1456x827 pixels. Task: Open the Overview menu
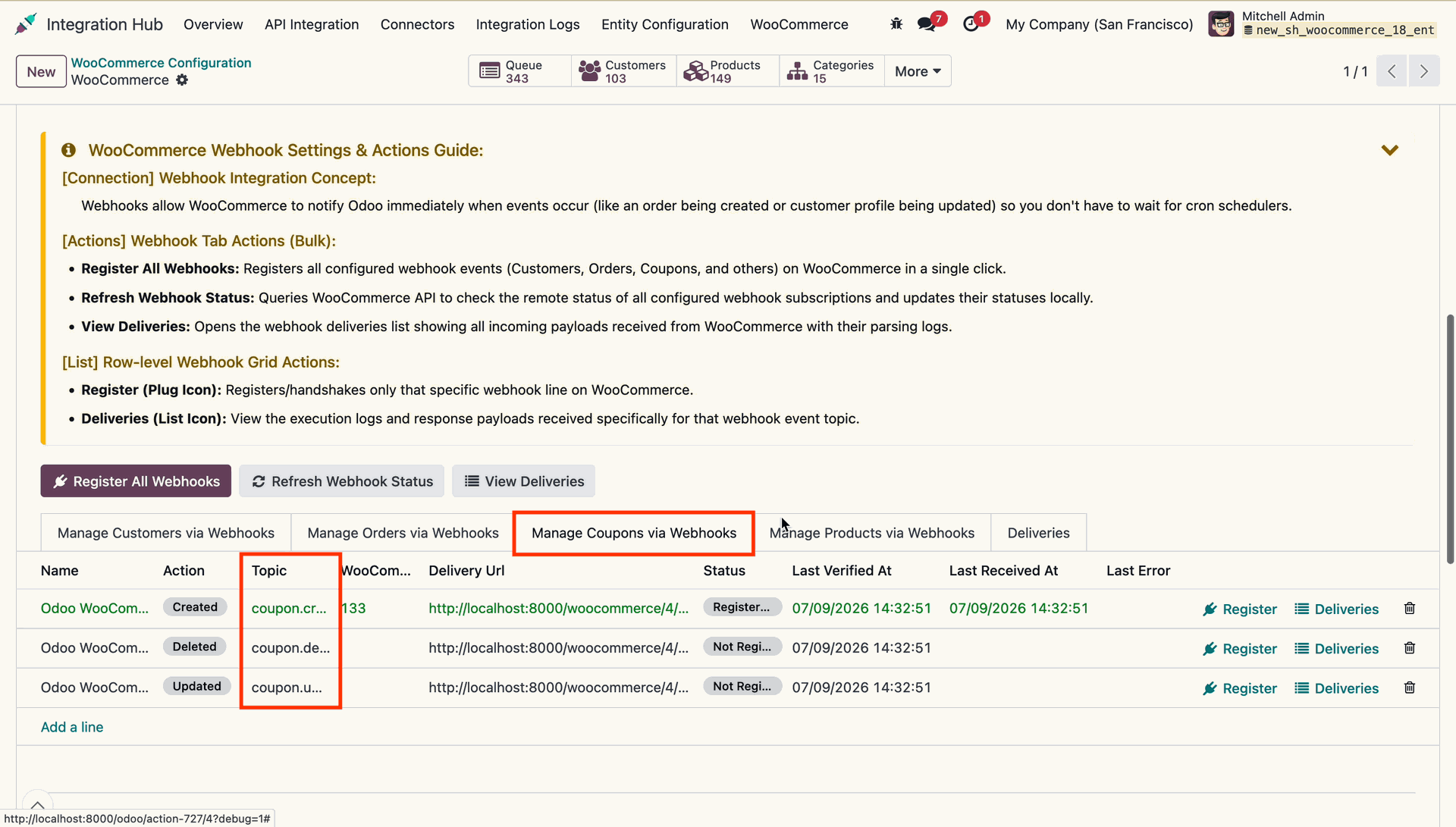pyautogui.click(x=213, y=24)
